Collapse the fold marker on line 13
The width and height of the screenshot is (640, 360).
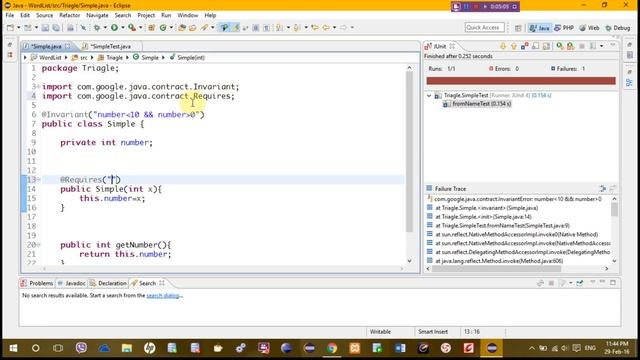pos(39,180)
